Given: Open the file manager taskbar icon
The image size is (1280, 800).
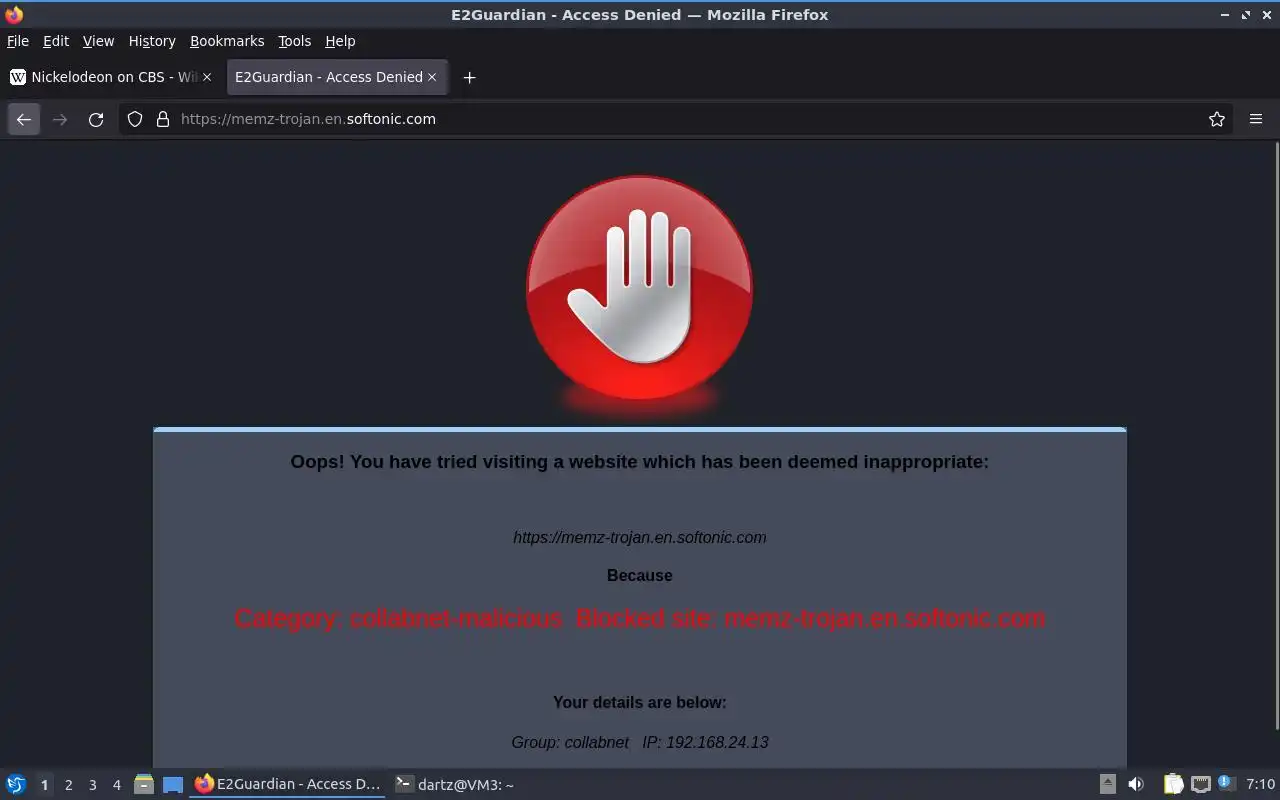Looking at the screenshot, I should pos(144,785).
